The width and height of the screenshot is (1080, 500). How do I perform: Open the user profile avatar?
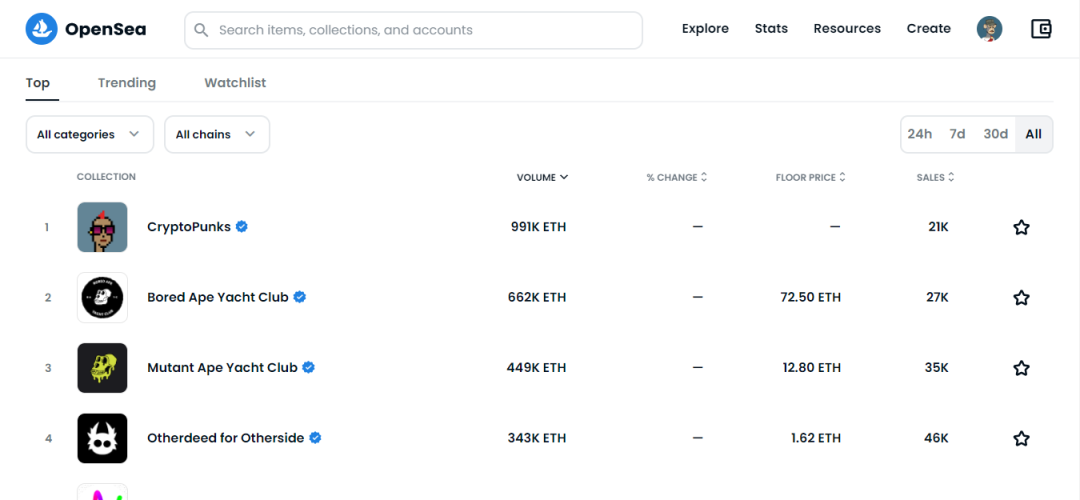(x=989, y=29)
